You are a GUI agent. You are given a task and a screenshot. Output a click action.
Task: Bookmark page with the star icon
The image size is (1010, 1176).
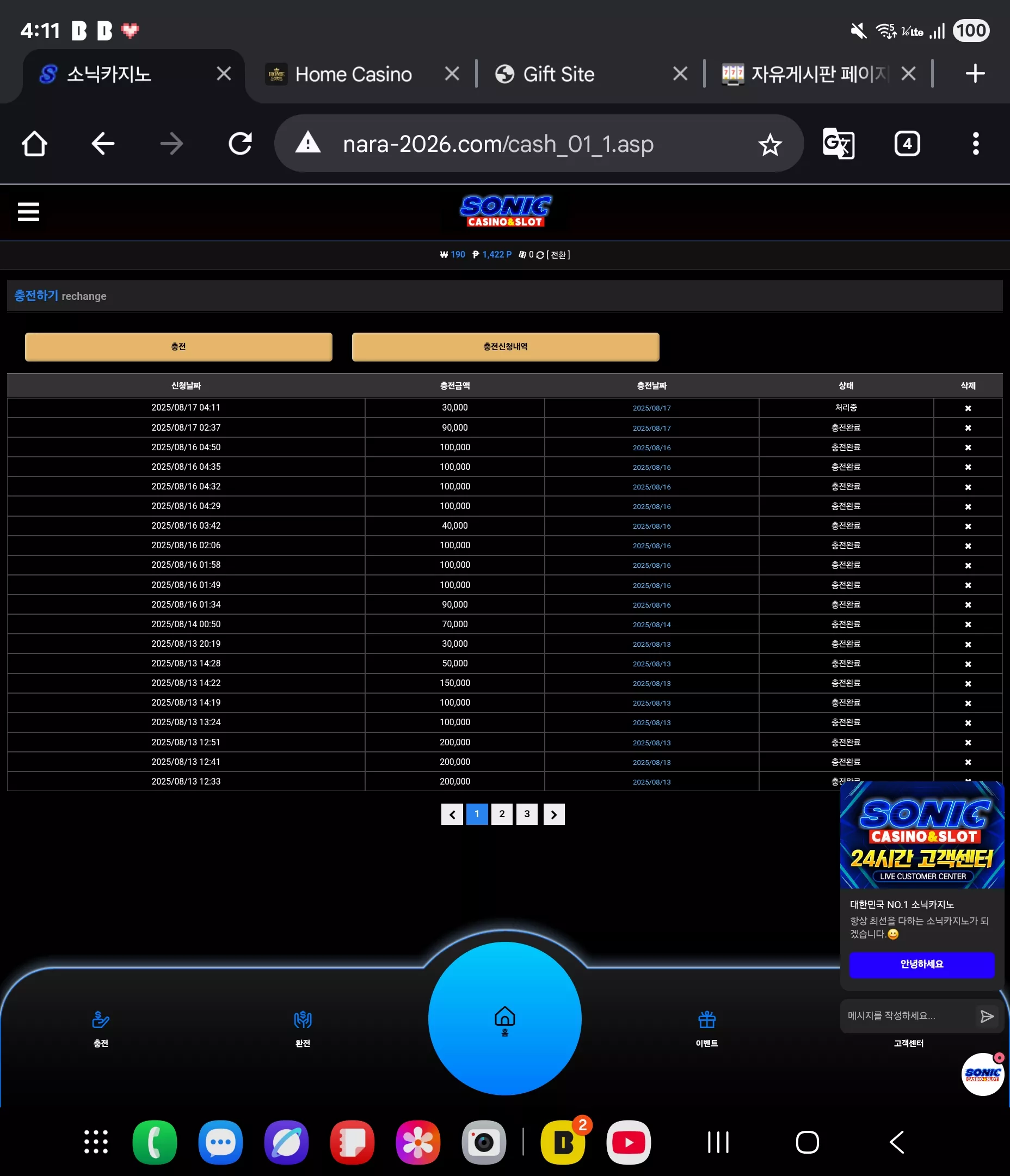point(769,144)
